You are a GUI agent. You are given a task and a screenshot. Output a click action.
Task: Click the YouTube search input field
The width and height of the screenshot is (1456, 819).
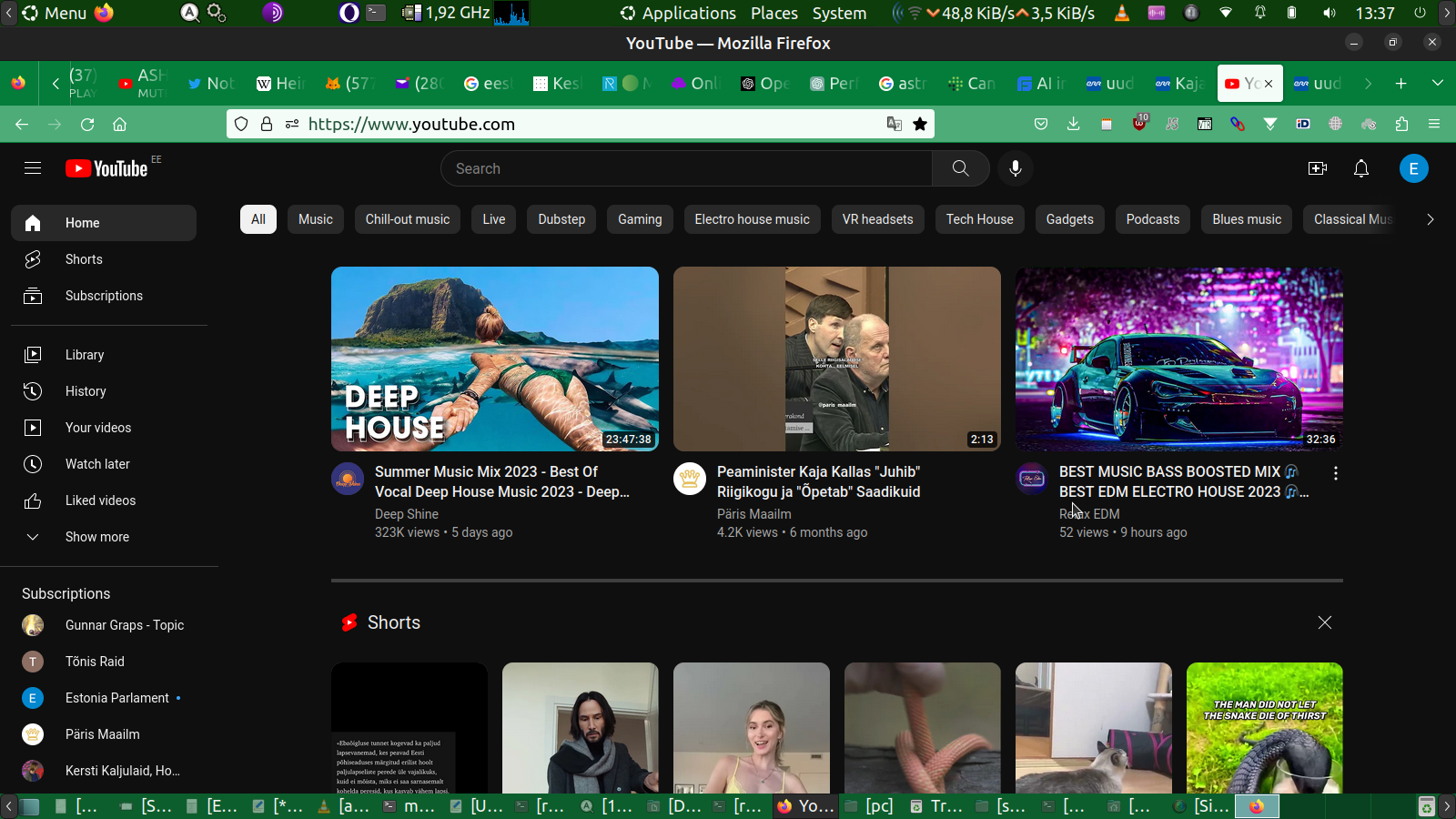pos(687,168)
